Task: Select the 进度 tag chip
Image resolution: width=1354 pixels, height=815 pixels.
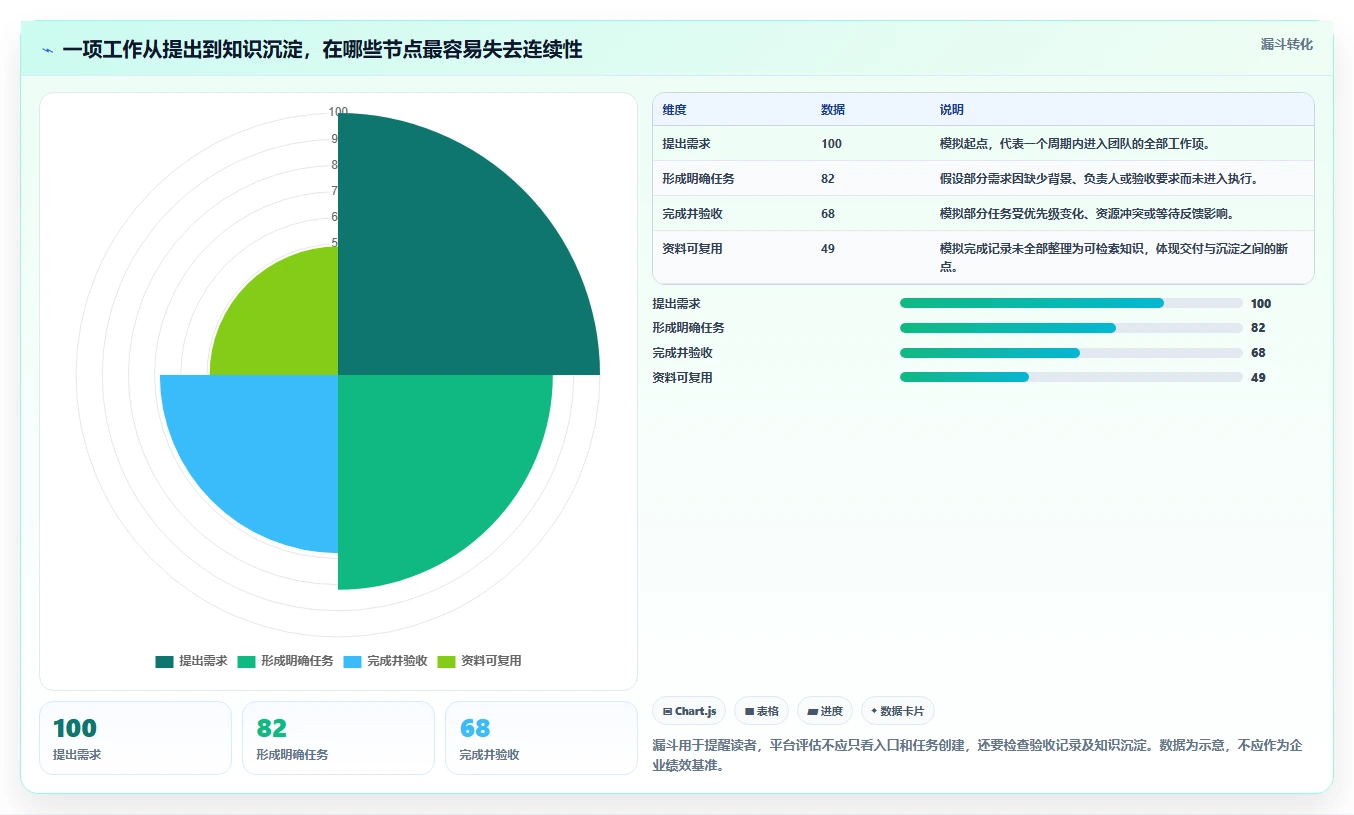Action: pyautogui.click(x=825, y=711)
